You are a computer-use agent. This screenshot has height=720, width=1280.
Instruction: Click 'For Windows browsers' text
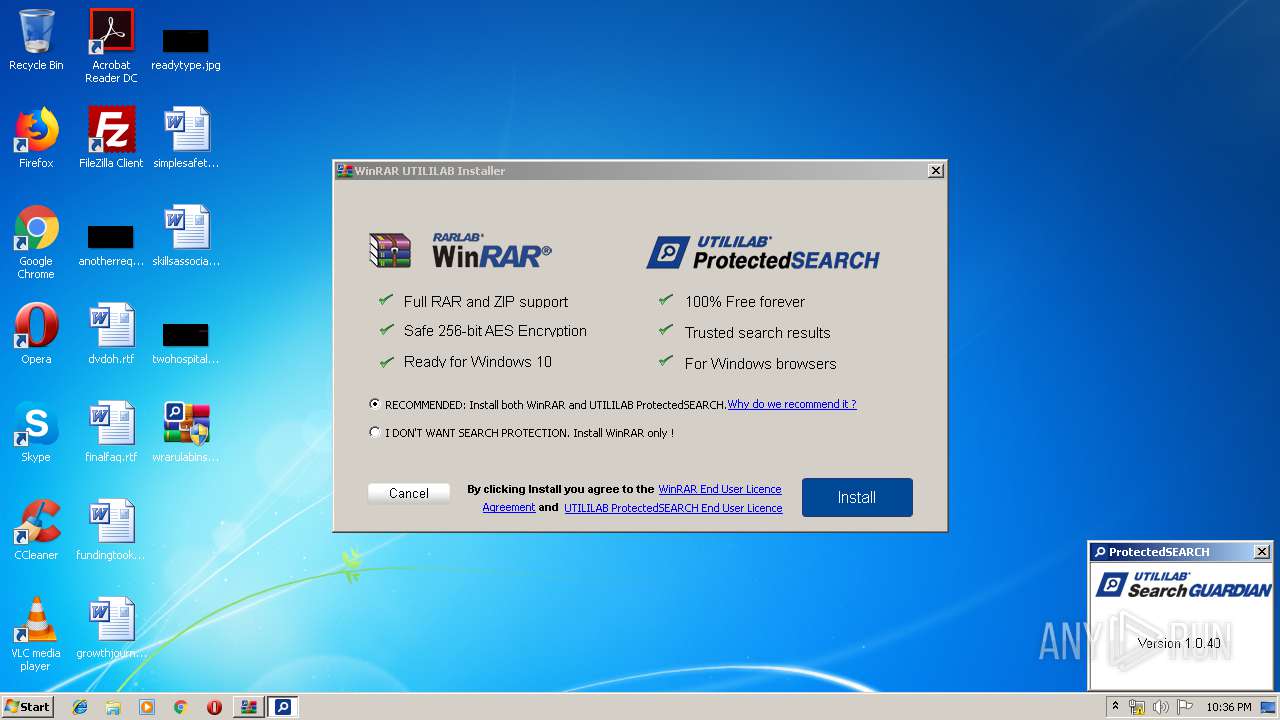click(x=761, y=364)
